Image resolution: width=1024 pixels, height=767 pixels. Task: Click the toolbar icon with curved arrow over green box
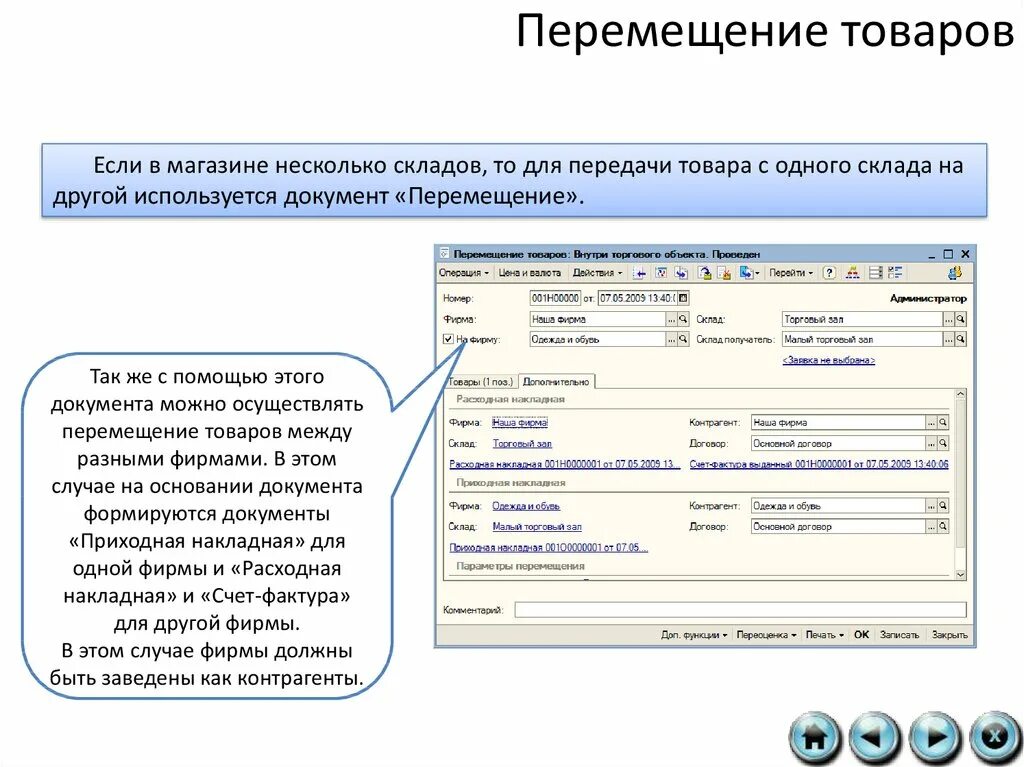704,273
